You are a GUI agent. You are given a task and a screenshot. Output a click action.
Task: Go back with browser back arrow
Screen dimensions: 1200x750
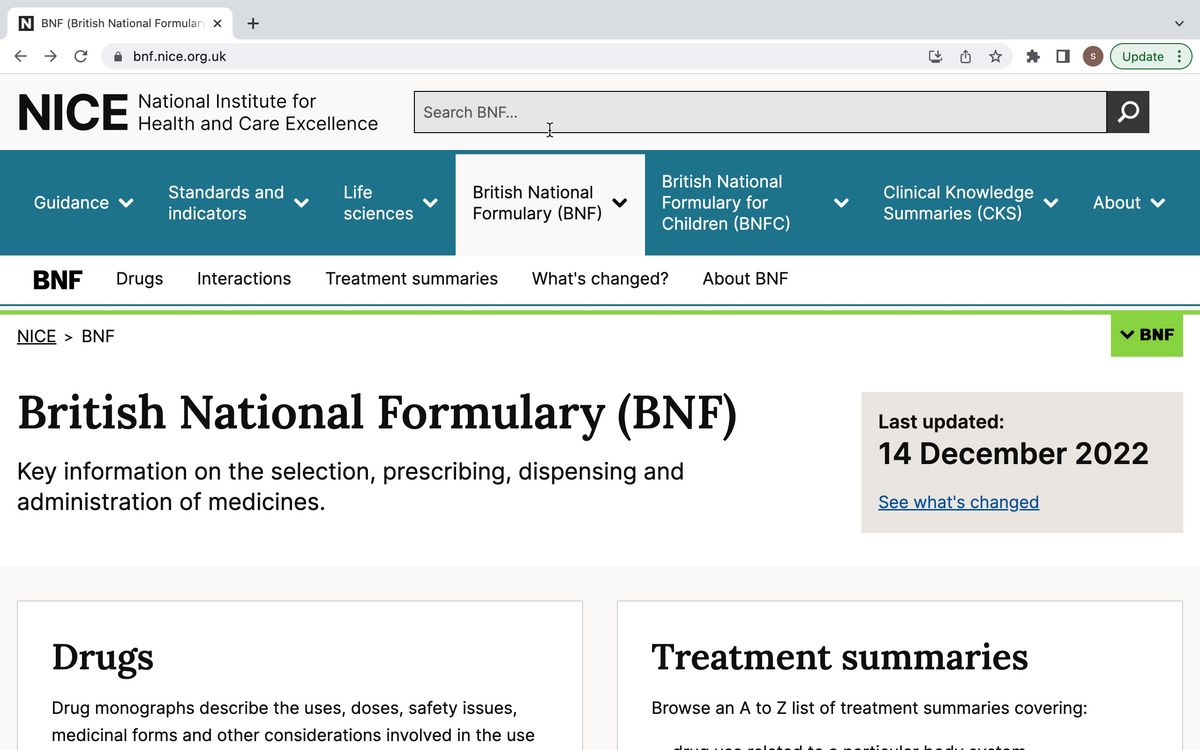click(21, 57)
